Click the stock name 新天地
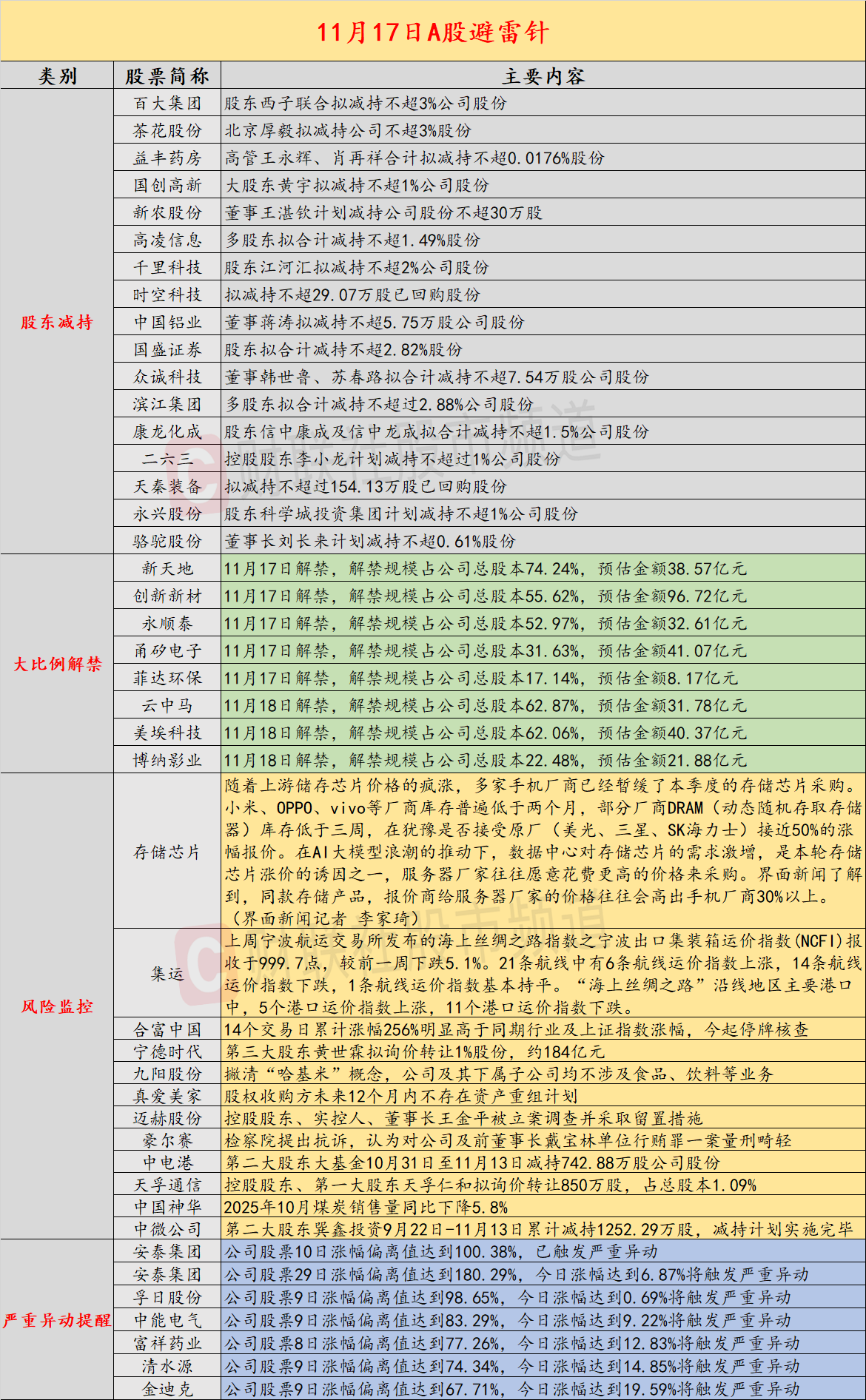This screenshot has height=1400, width=866. click(x=167, y=569)
